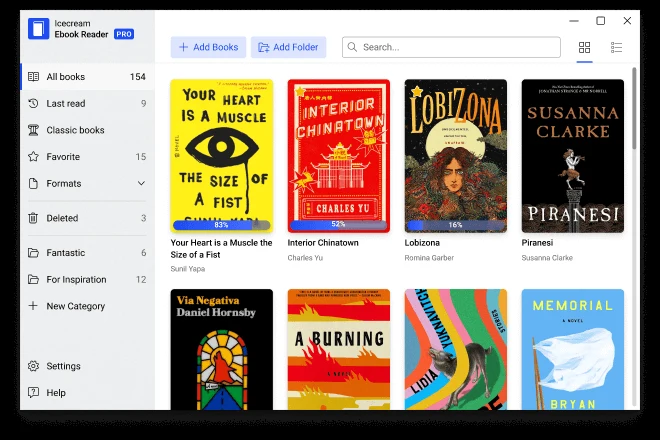The height and width of the screenshot is (440, 660).
Task: Open All books section
Action: tap(88, 77)
